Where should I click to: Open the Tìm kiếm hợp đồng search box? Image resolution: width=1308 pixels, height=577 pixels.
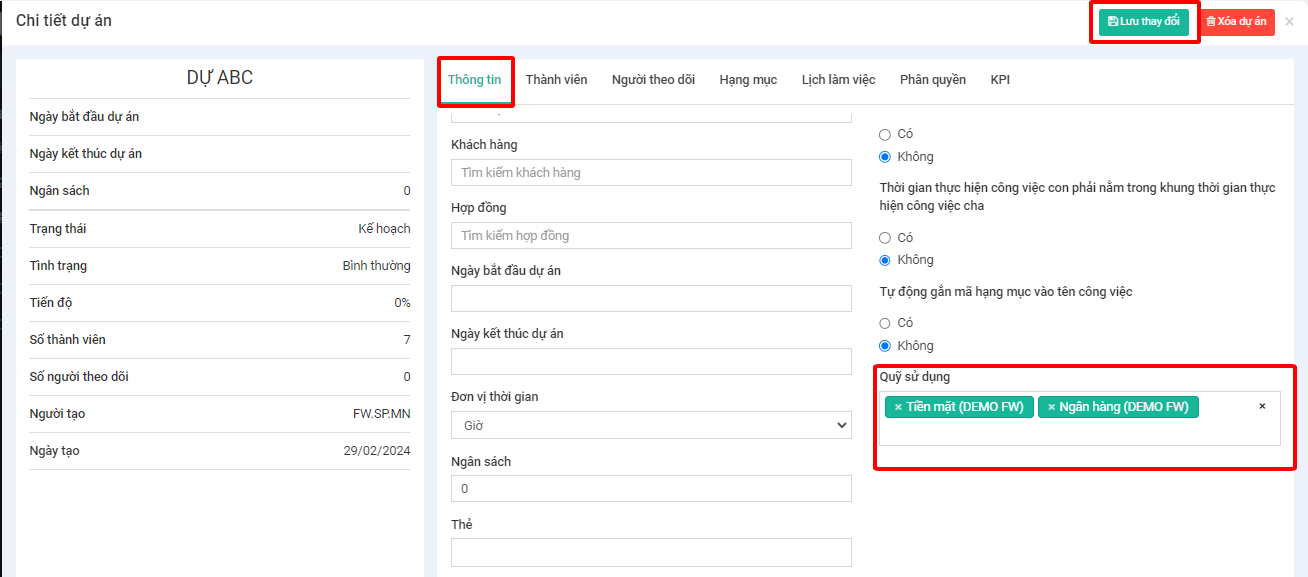click(651, 236)
